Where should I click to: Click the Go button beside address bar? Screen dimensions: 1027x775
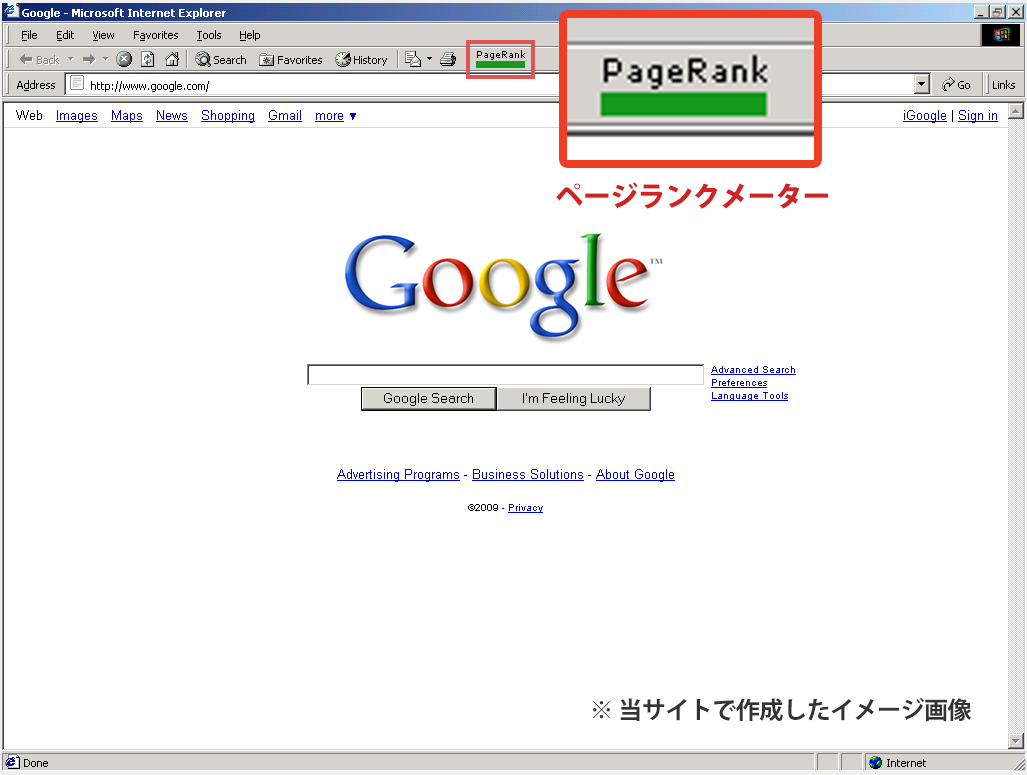pyautogui.click(x=956, y=85)
